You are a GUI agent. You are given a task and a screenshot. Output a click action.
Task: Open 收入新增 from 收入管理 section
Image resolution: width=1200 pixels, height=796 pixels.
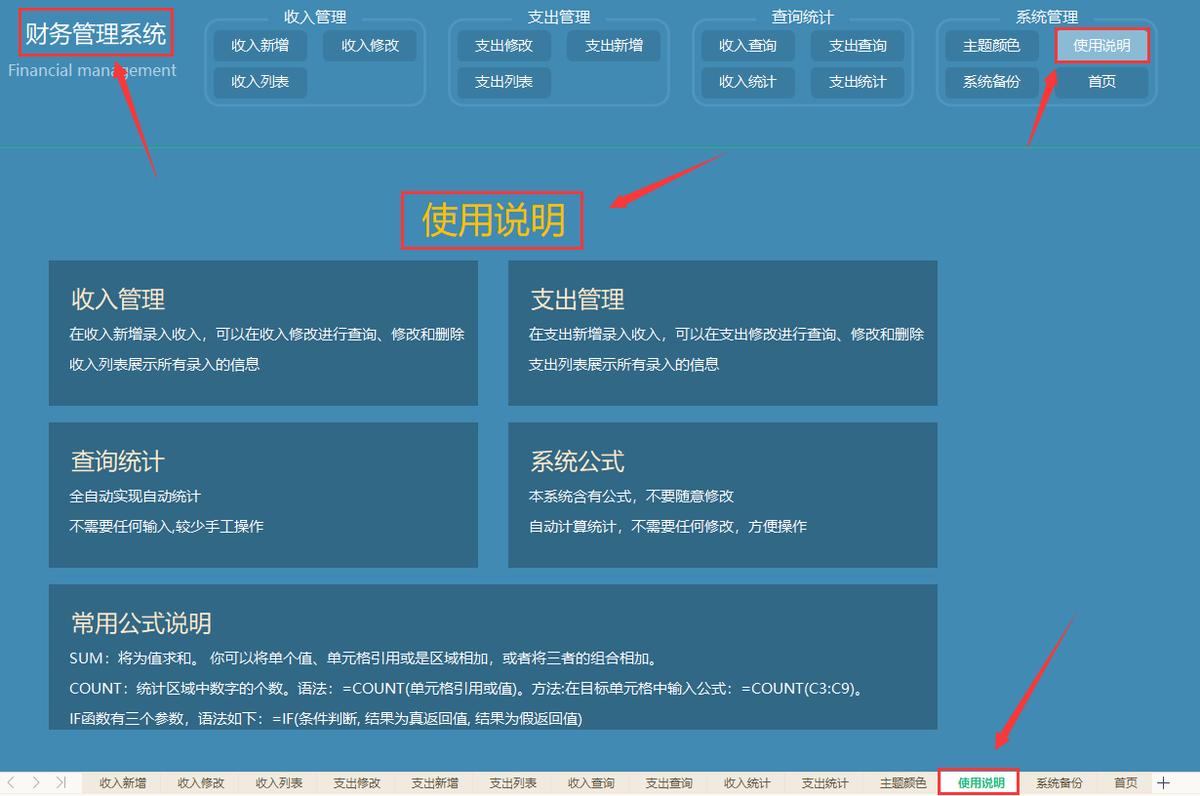point(260,44)
